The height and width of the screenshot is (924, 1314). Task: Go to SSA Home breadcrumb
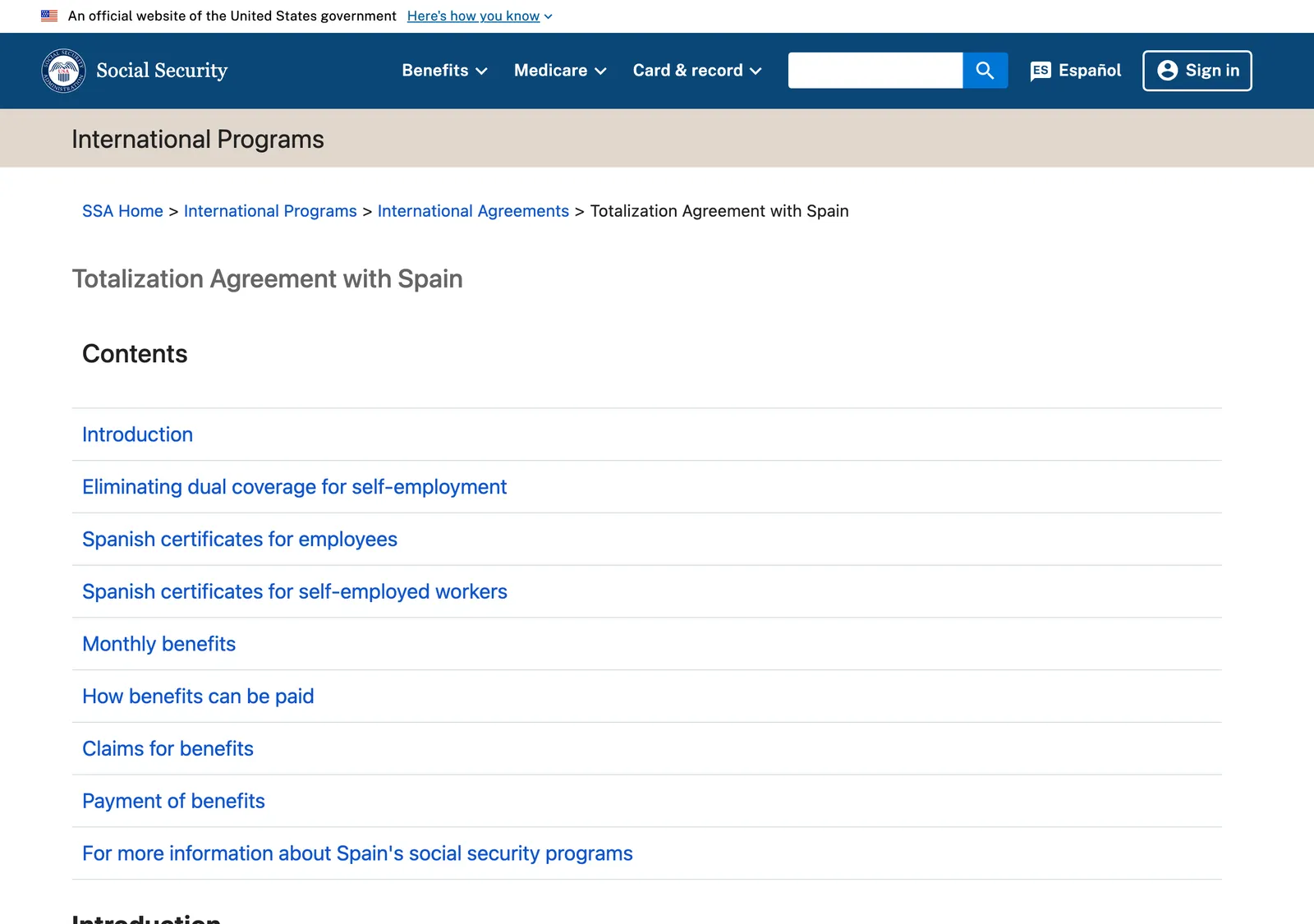tap(122, 211)
